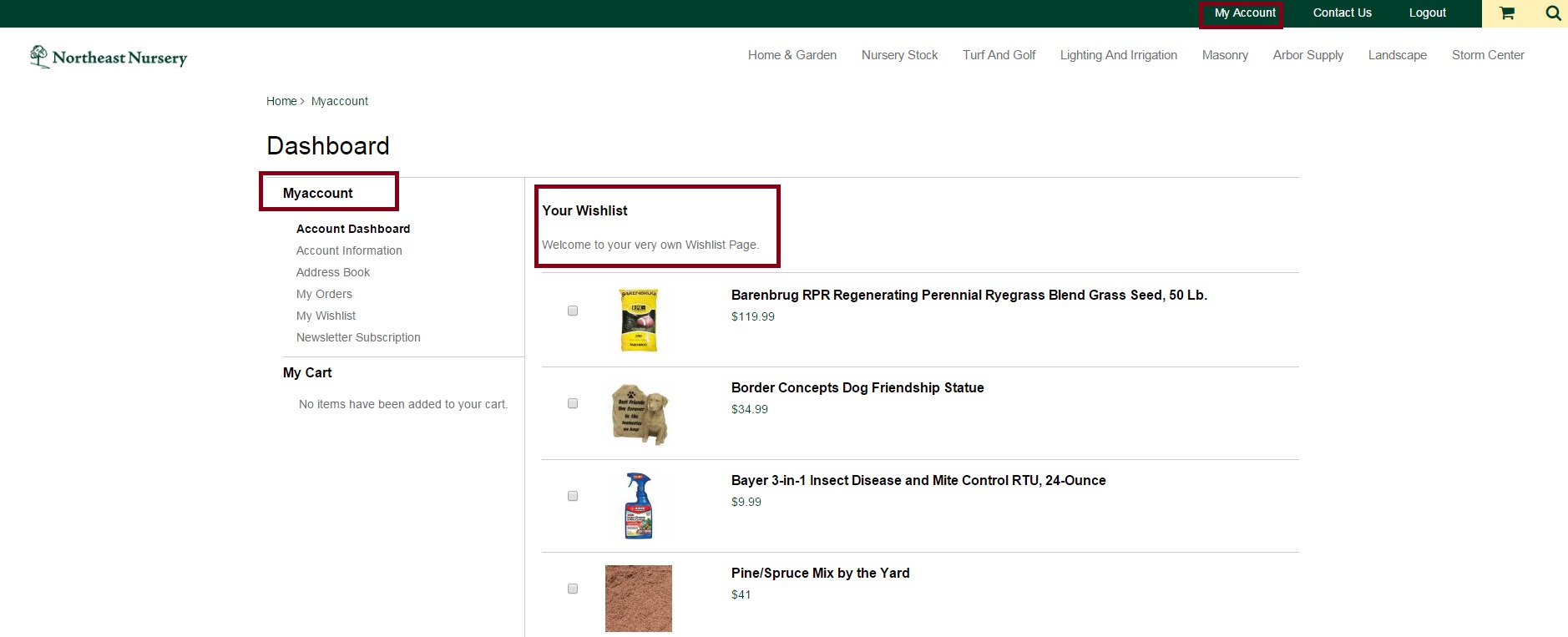The width and height of the screenshot is (1568, 637).
Task: Click the Dashboard page title
Action: tap(328, 146)
